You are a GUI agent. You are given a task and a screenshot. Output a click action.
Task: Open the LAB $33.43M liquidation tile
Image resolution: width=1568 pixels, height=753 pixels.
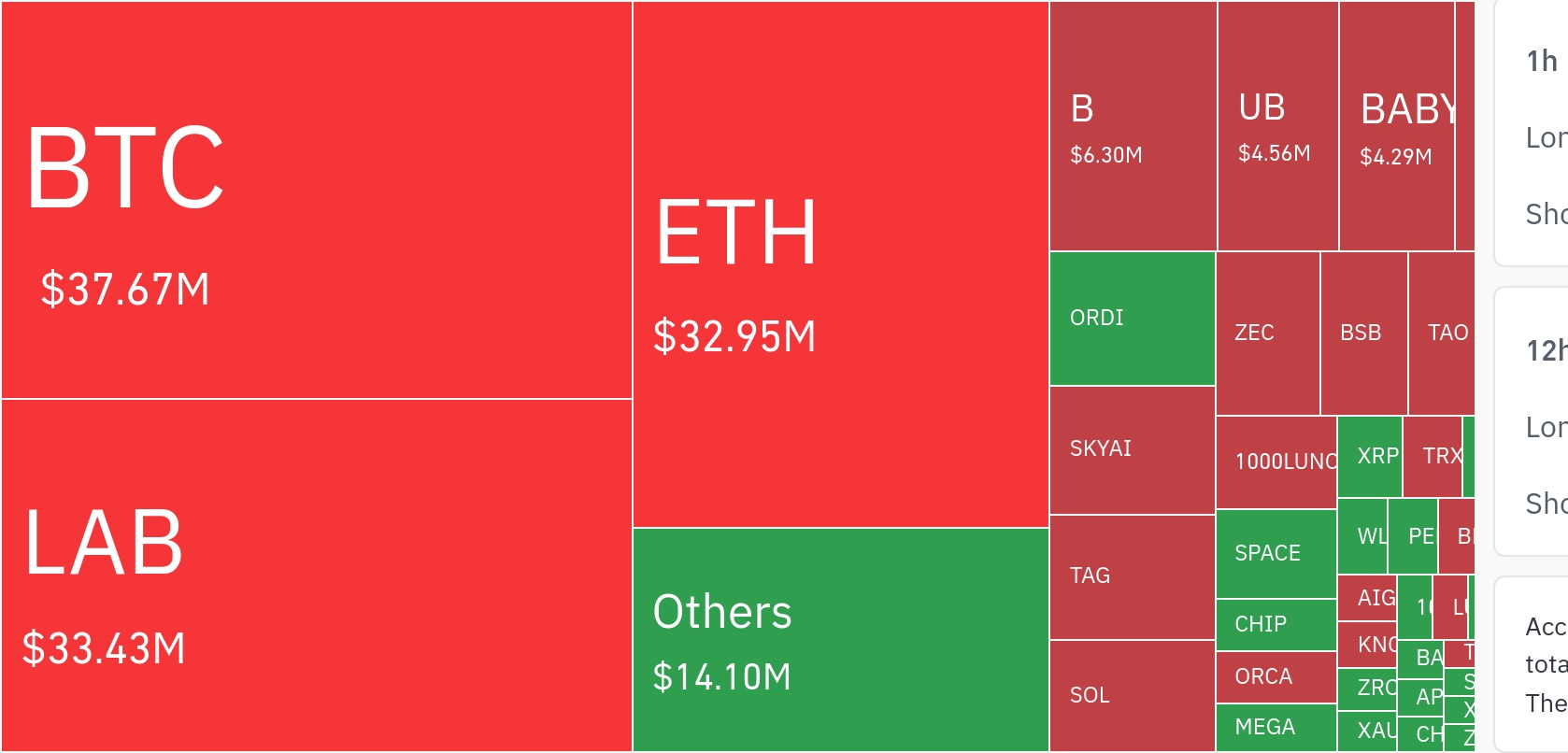click(x=317, y=575)
